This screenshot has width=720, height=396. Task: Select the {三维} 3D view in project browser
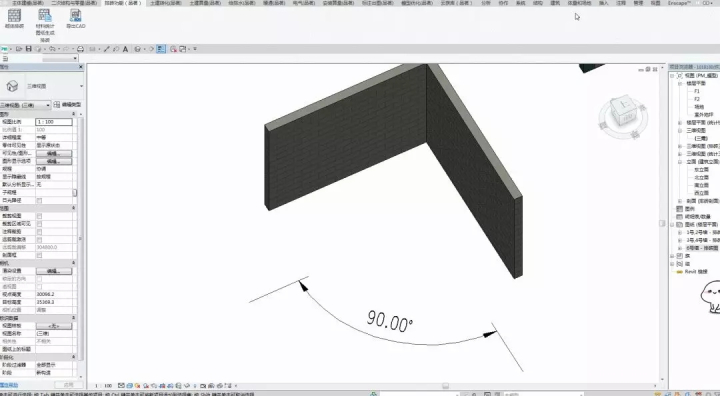[701, 138]
